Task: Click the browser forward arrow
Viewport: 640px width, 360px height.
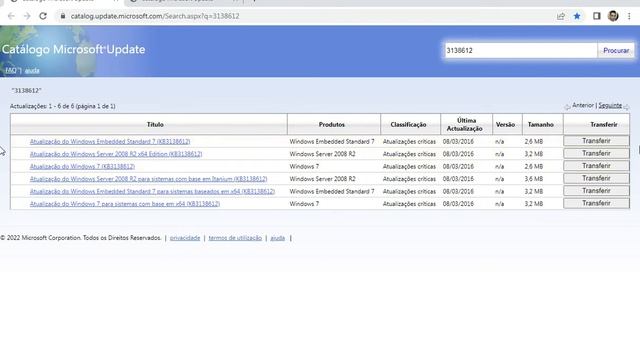Action: (x=27, y=16)
